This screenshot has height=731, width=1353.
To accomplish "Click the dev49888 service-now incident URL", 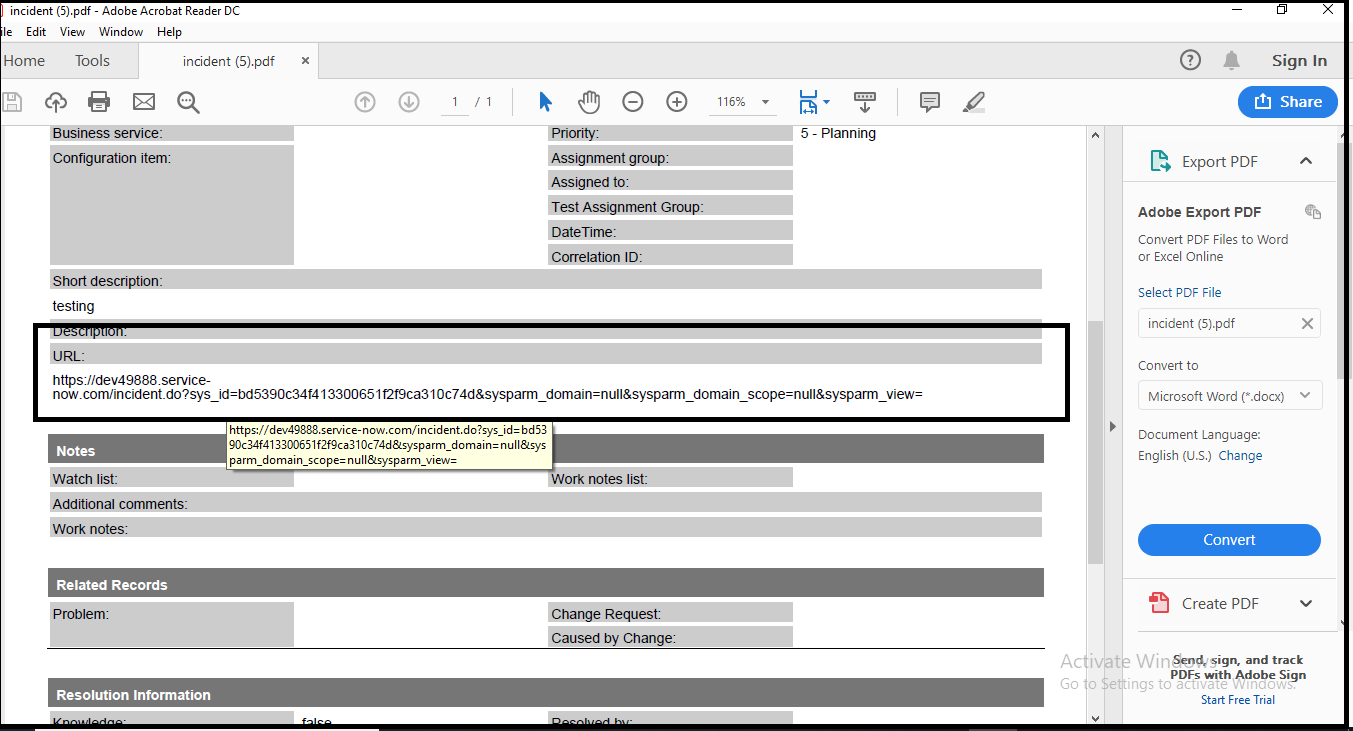I will tap(487, 388).
